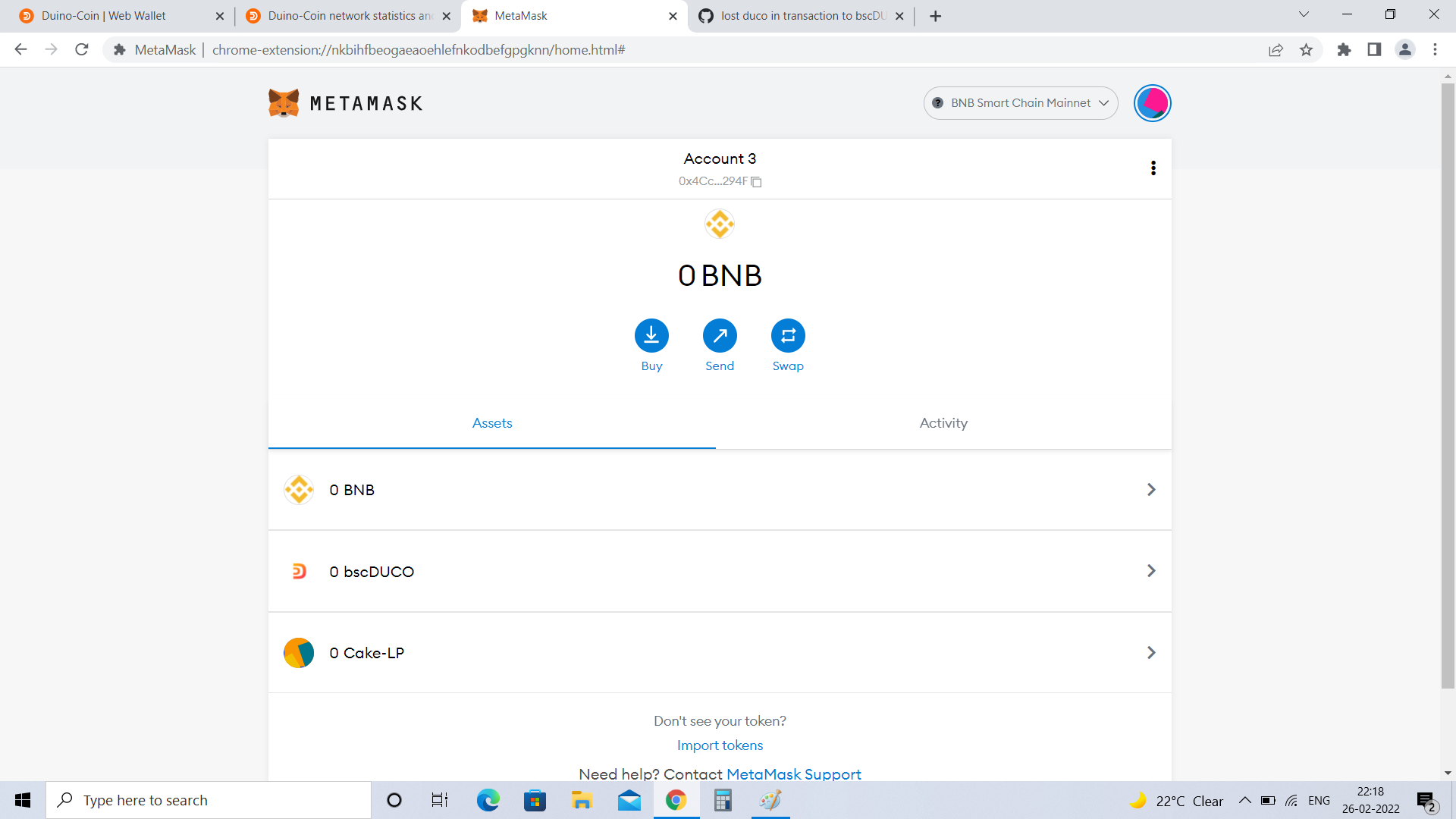
Task: Open the Swap feature
Action: click(788, 334)
